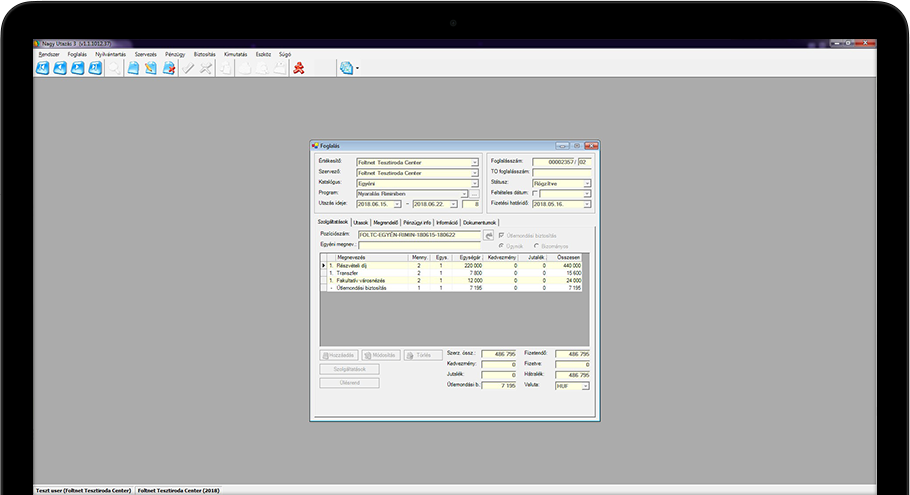Switch to the Megrendelő tab

point(385,222)
